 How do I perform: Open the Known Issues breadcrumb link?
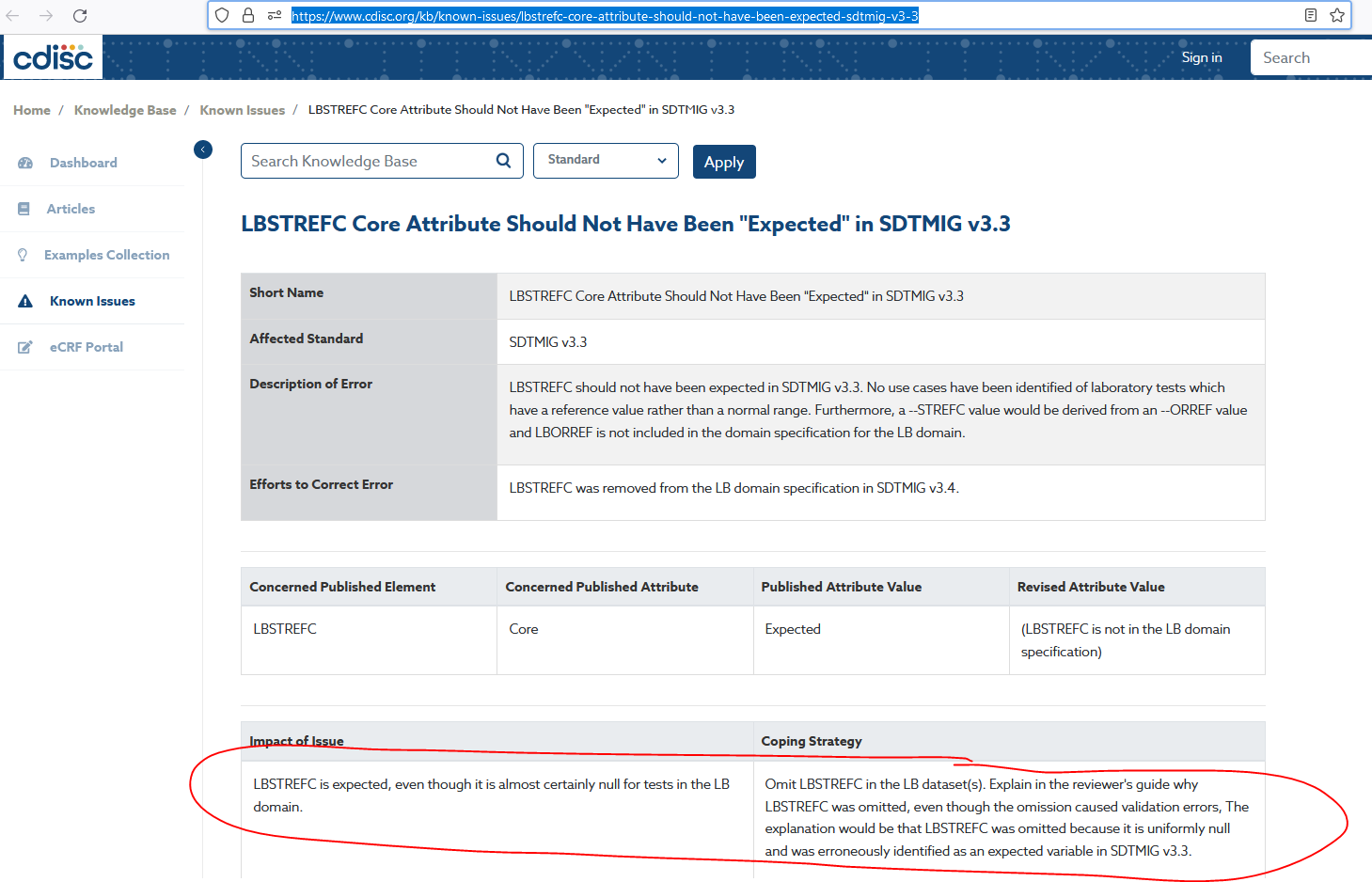[243, 110]
